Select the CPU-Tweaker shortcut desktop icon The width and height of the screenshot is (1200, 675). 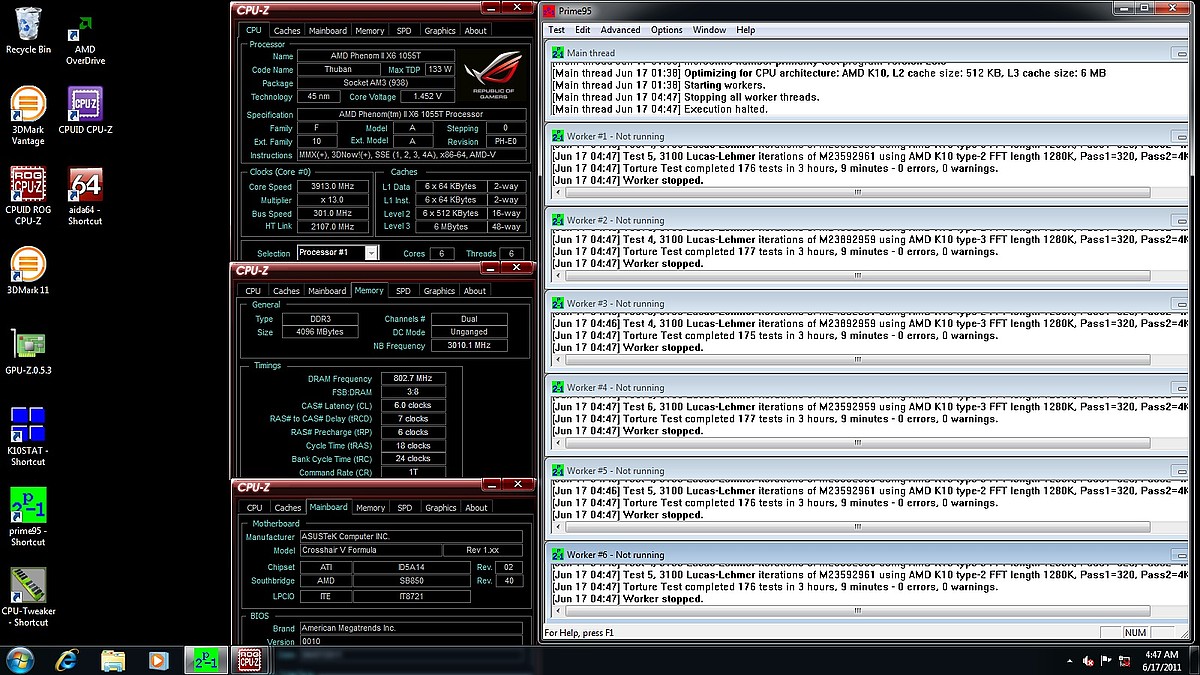(28, 597)
